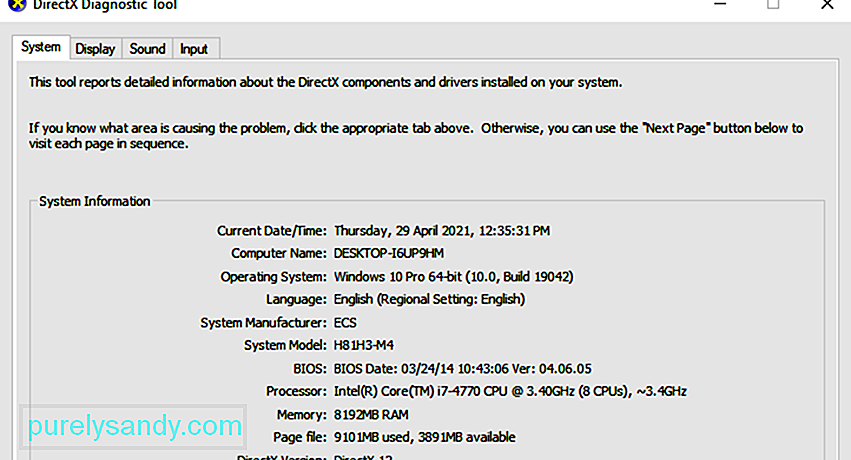Click the System Manufacturer value ECS
The width and height of the screenshot is (851, 460).
[x=345, y=323]
